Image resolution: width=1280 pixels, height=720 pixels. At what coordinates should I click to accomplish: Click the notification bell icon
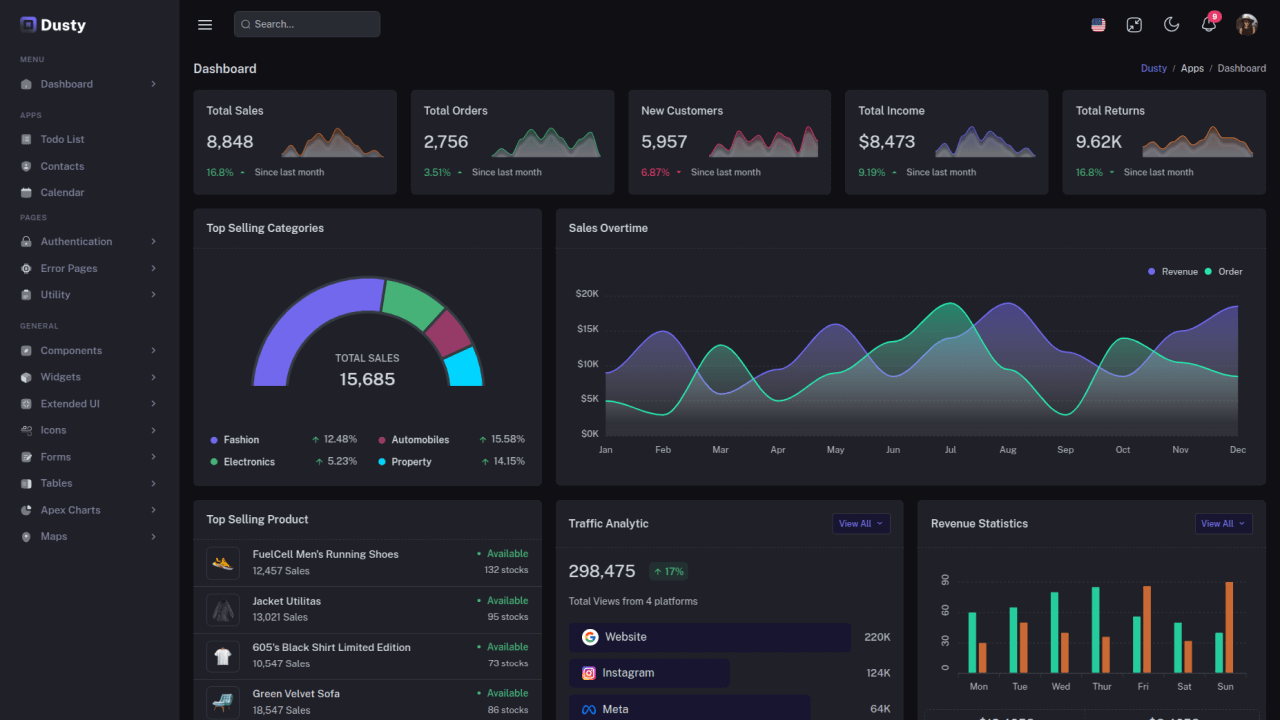(x=1208, y=24)
